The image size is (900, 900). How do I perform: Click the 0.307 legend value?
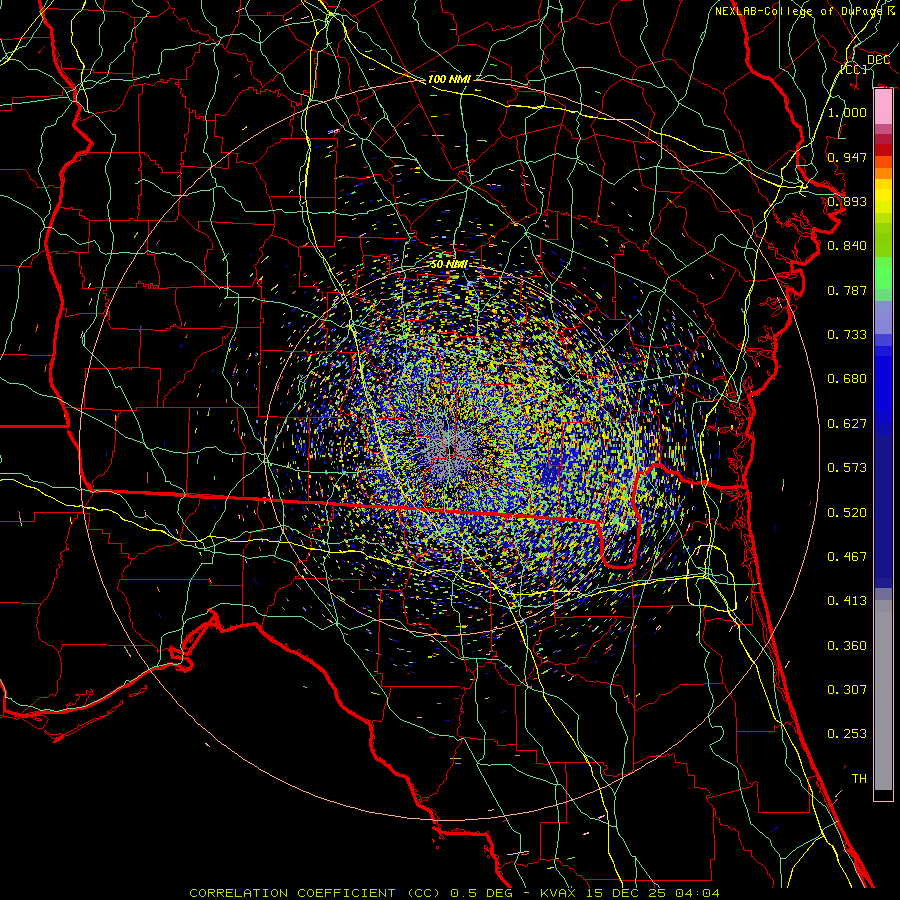click(x=847, y=690)
